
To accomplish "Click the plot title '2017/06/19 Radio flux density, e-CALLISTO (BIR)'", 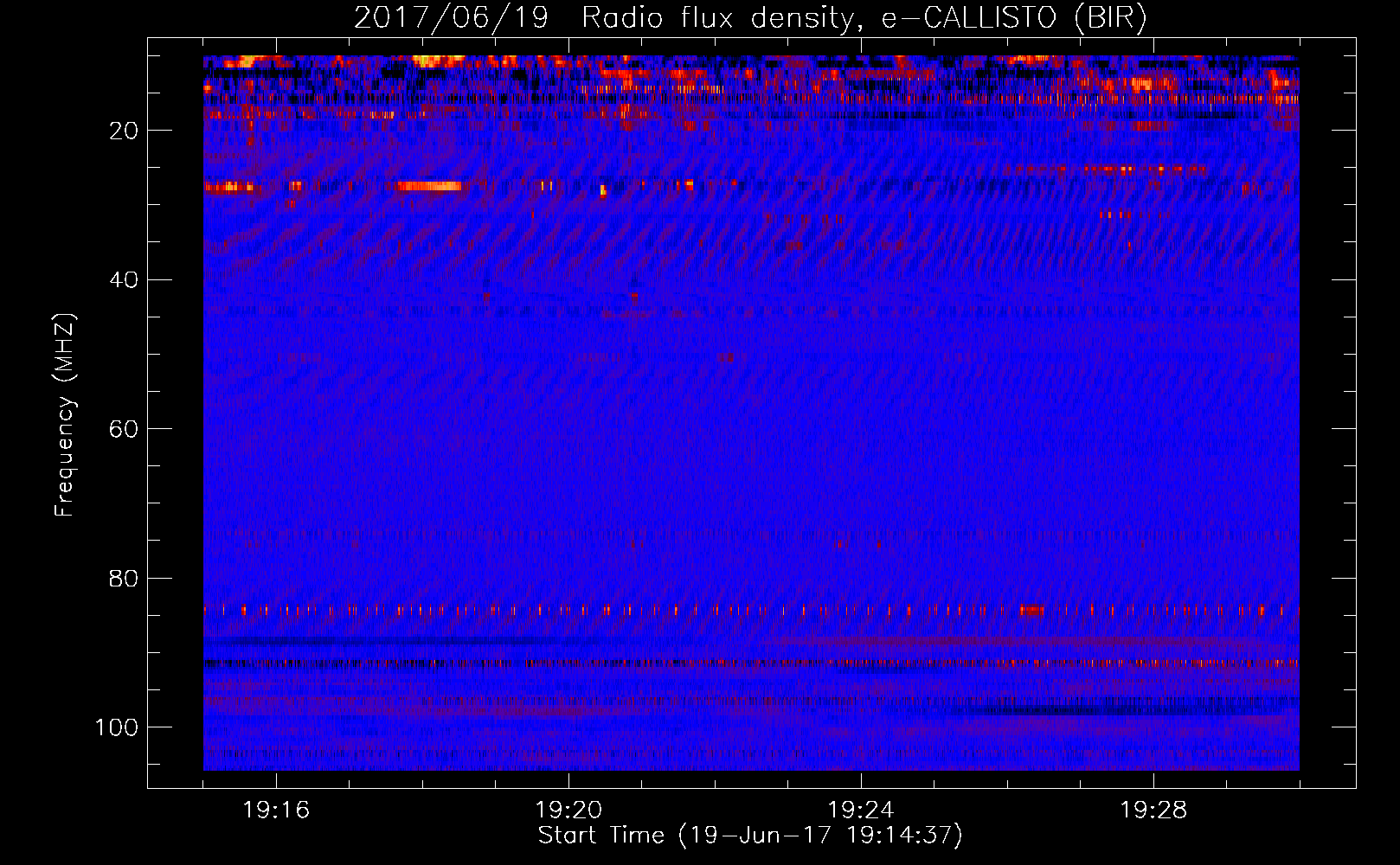I will (x=750, y=18).
